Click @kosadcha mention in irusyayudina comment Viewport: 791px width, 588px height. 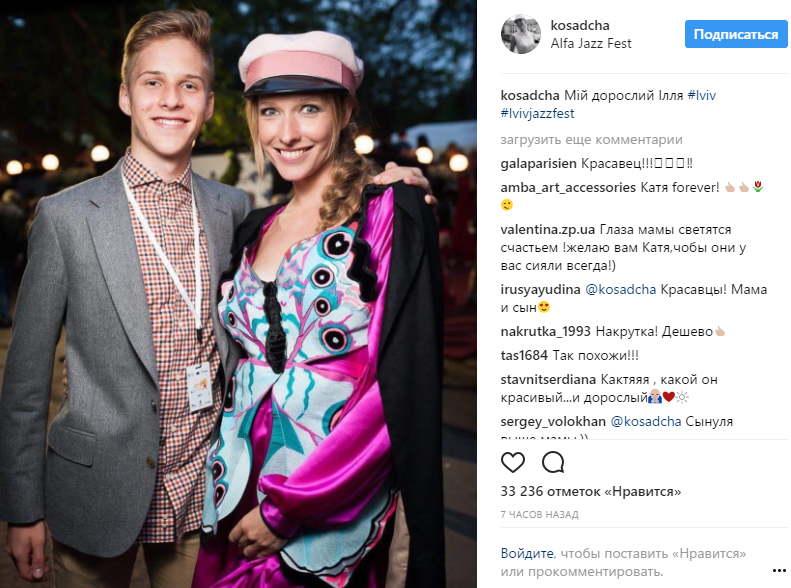pyautogui.click(x=620, y=289)
